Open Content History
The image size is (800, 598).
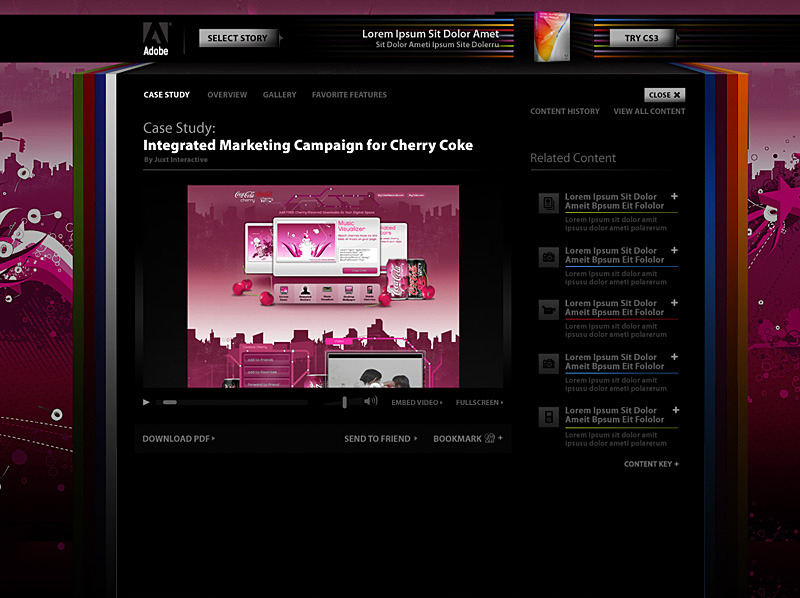click(565, 111)
